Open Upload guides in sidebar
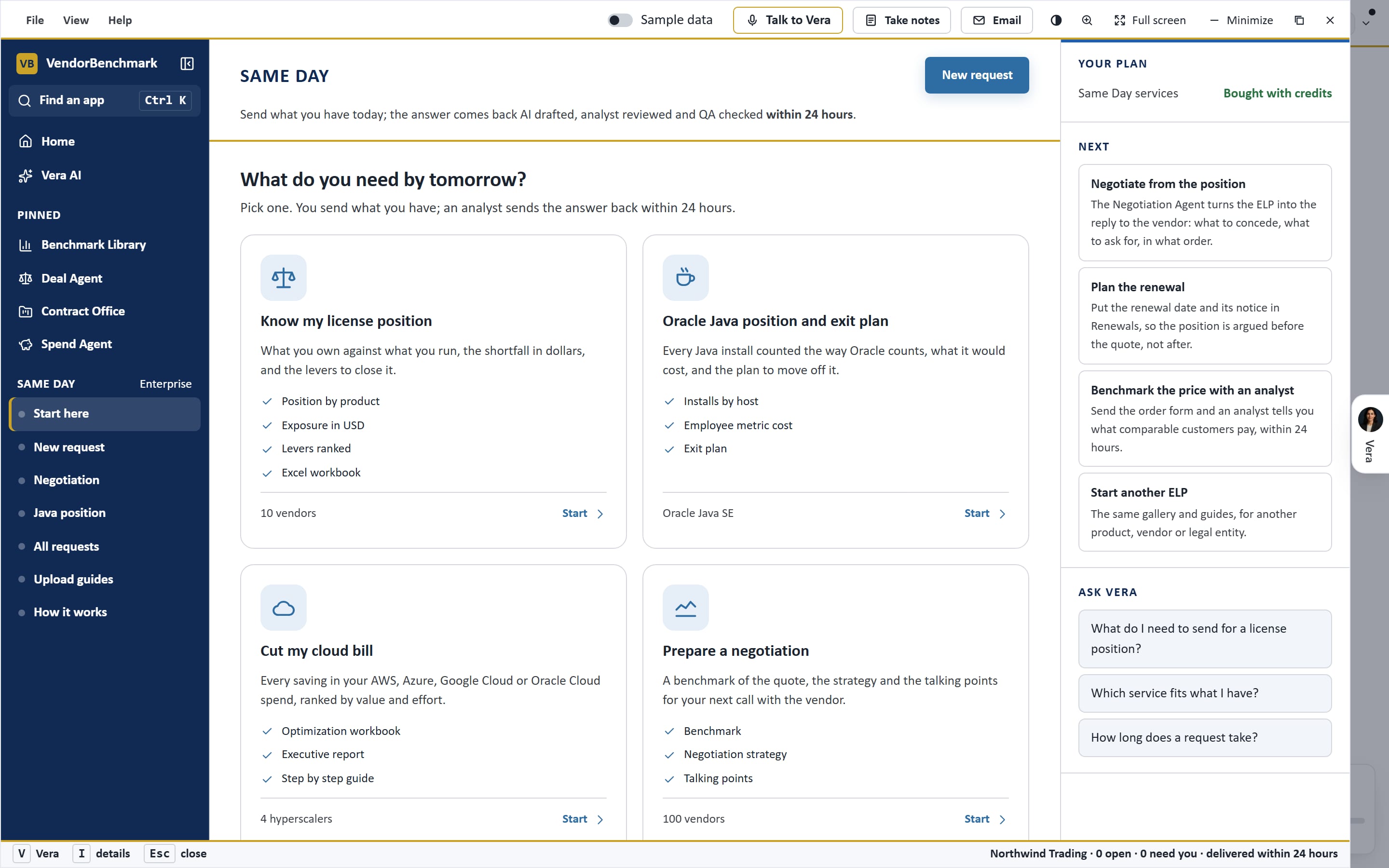This screenshot has width=1389, height=868. [105, 579]
